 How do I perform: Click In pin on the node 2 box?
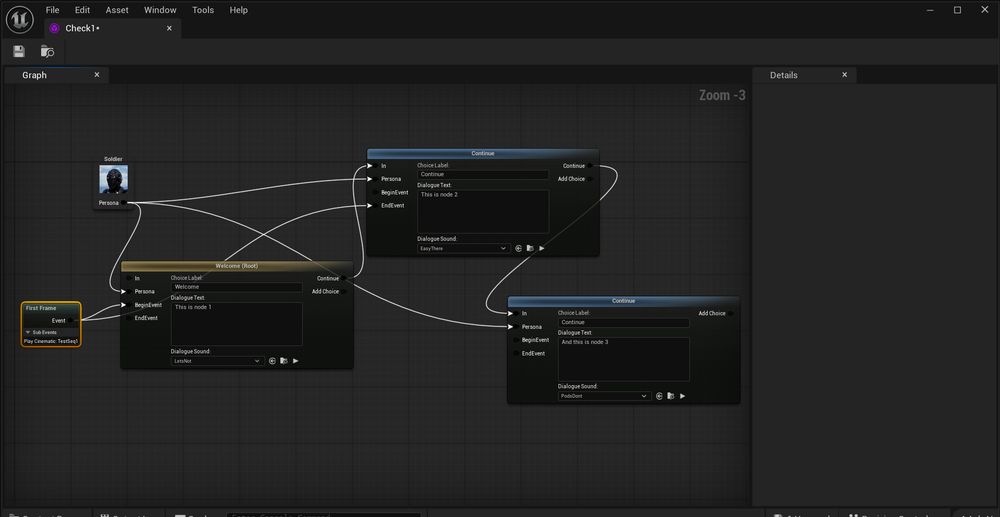(x=375, y=166)
